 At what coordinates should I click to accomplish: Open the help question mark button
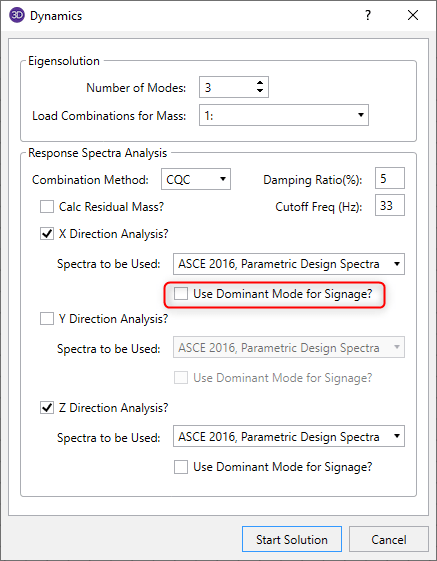(368, 15)
